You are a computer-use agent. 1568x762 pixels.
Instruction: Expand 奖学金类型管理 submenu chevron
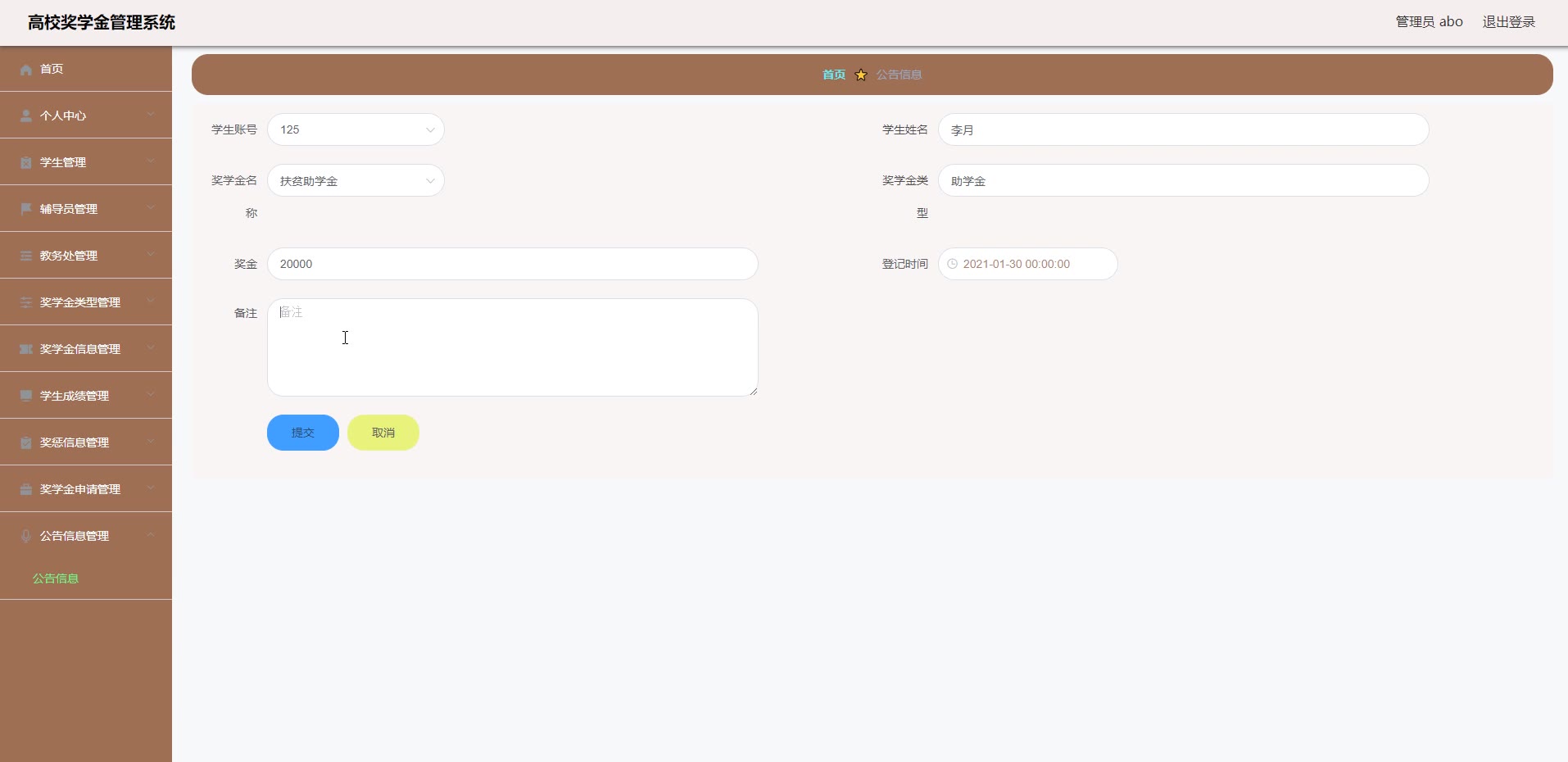[x=151, y=302]
